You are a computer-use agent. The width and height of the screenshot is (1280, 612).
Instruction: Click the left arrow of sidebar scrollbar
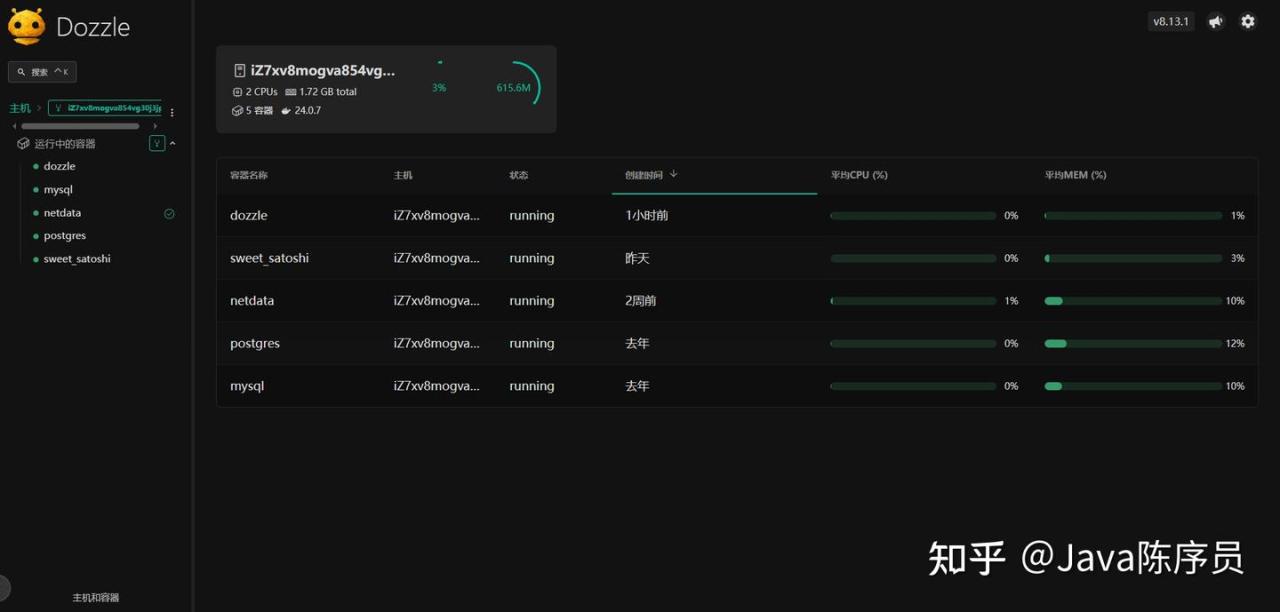coord(14,126)
